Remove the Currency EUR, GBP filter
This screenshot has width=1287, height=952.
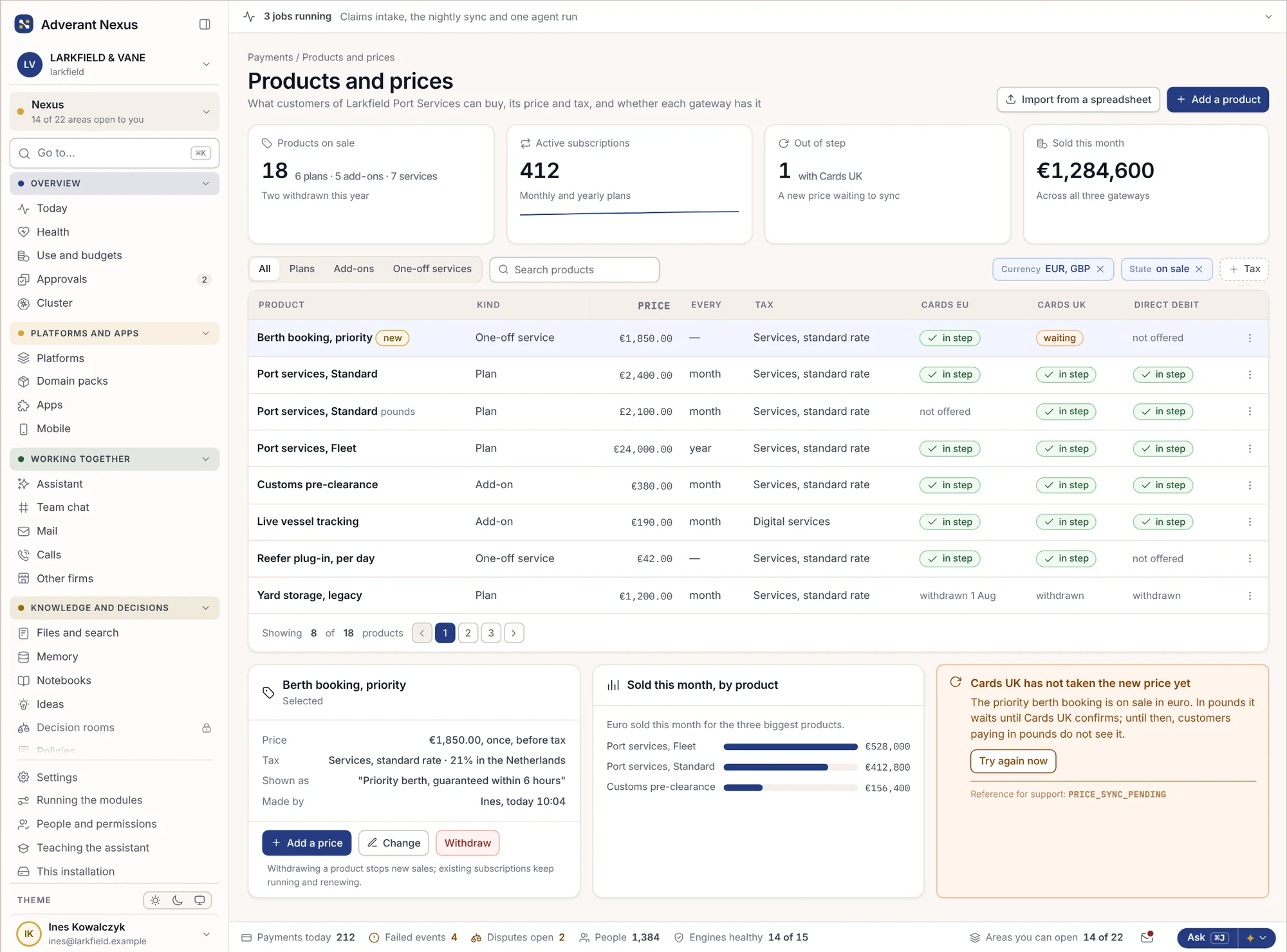click(x=1100, y=270)
